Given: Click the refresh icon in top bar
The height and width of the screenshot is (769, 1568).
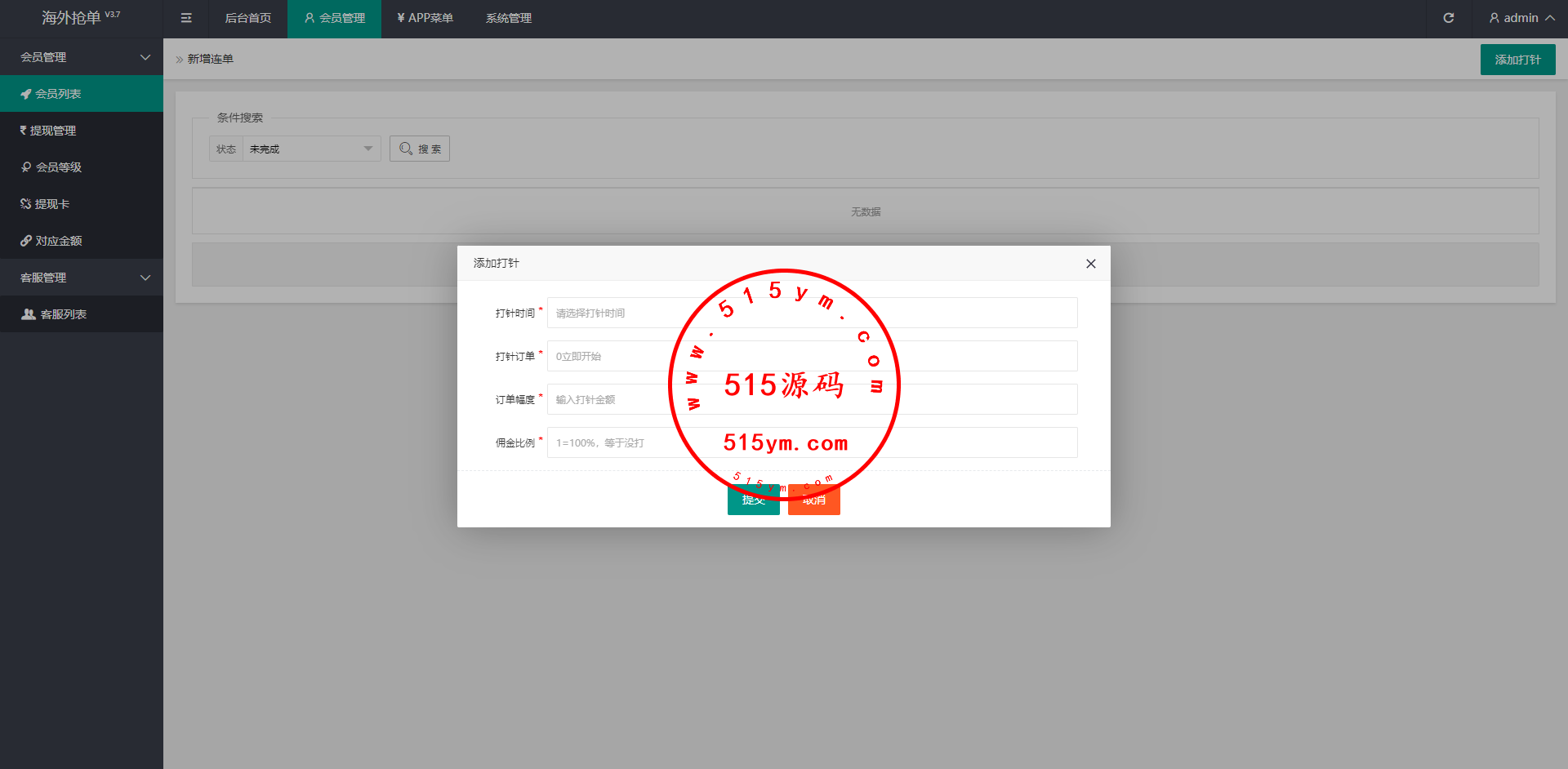Looking at the screenshot, I should point(1448,18).
